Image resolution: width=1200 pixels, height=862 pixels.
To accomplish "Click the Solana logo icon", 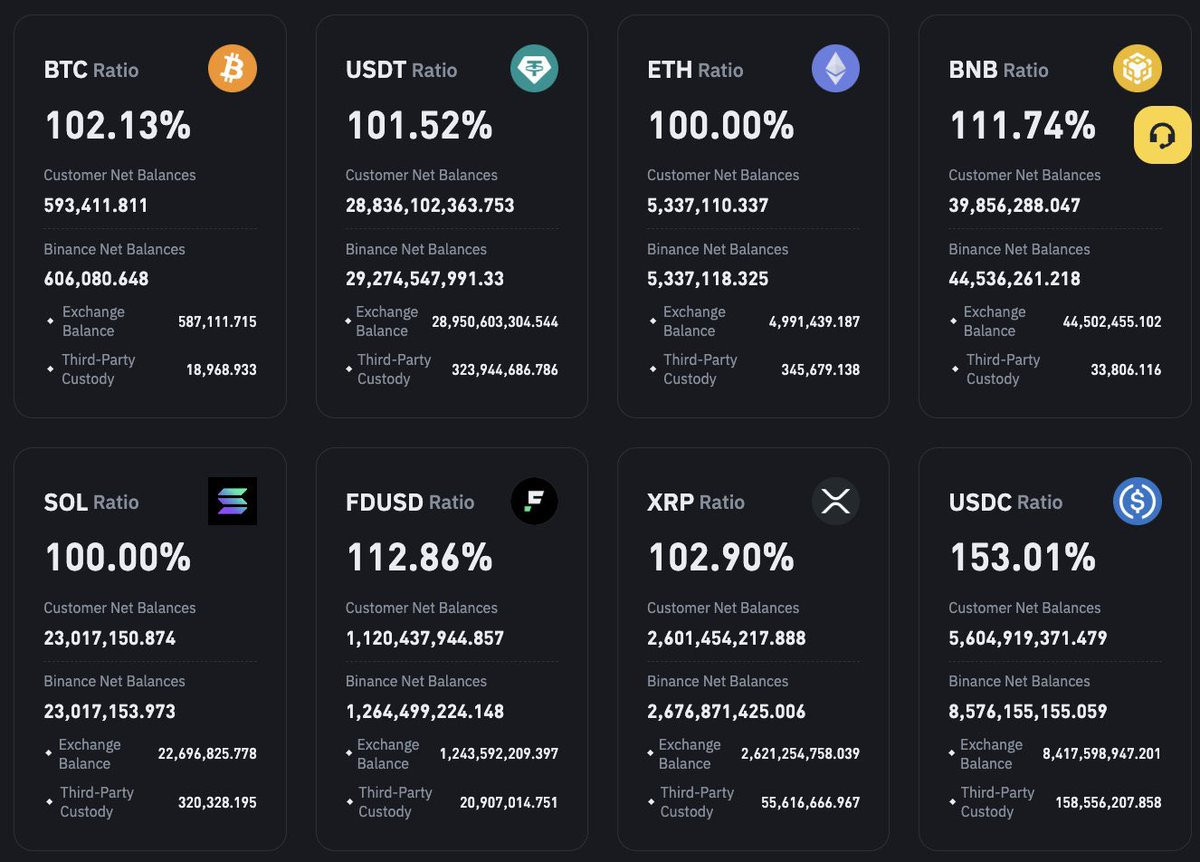I will click(232, 501).
